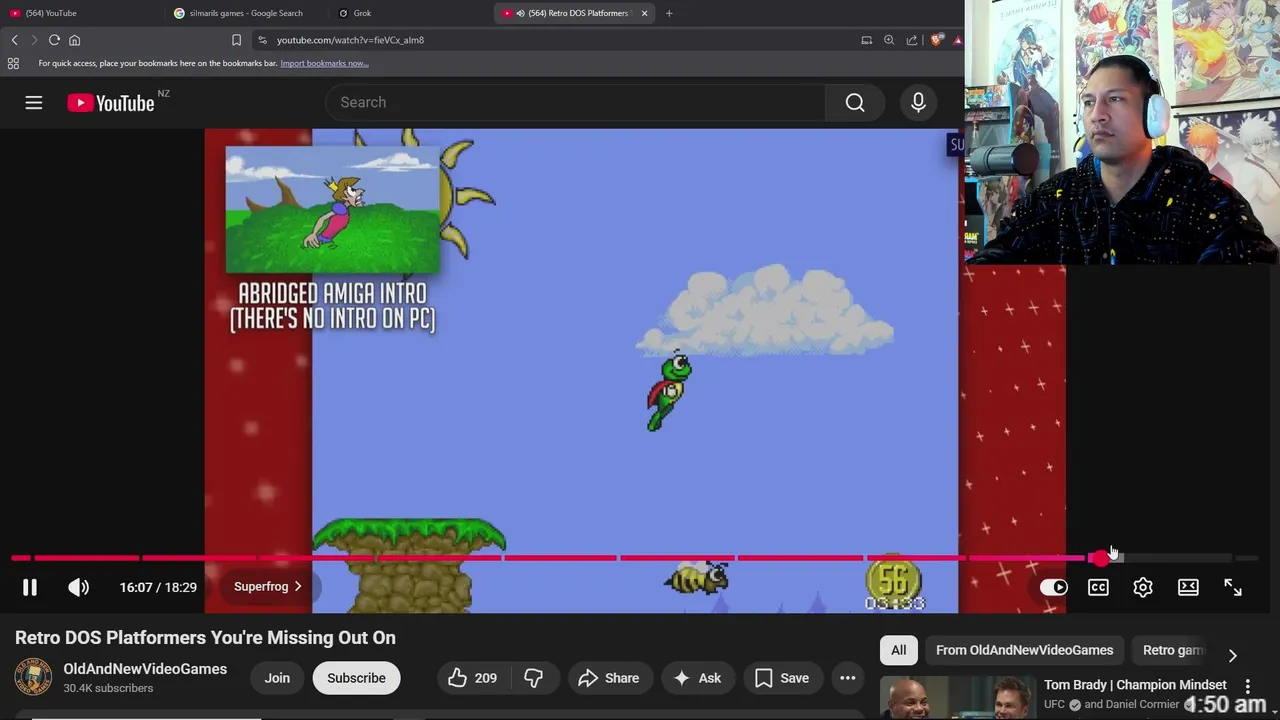Select the All filter chip

coord(899,650)
